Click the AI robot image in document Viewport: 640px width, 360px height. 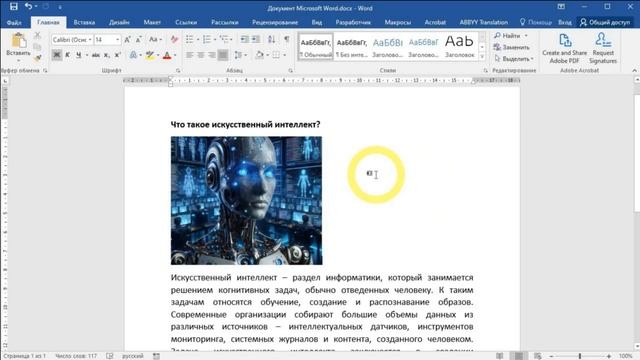pyautogui.click(x=246, y=200)
